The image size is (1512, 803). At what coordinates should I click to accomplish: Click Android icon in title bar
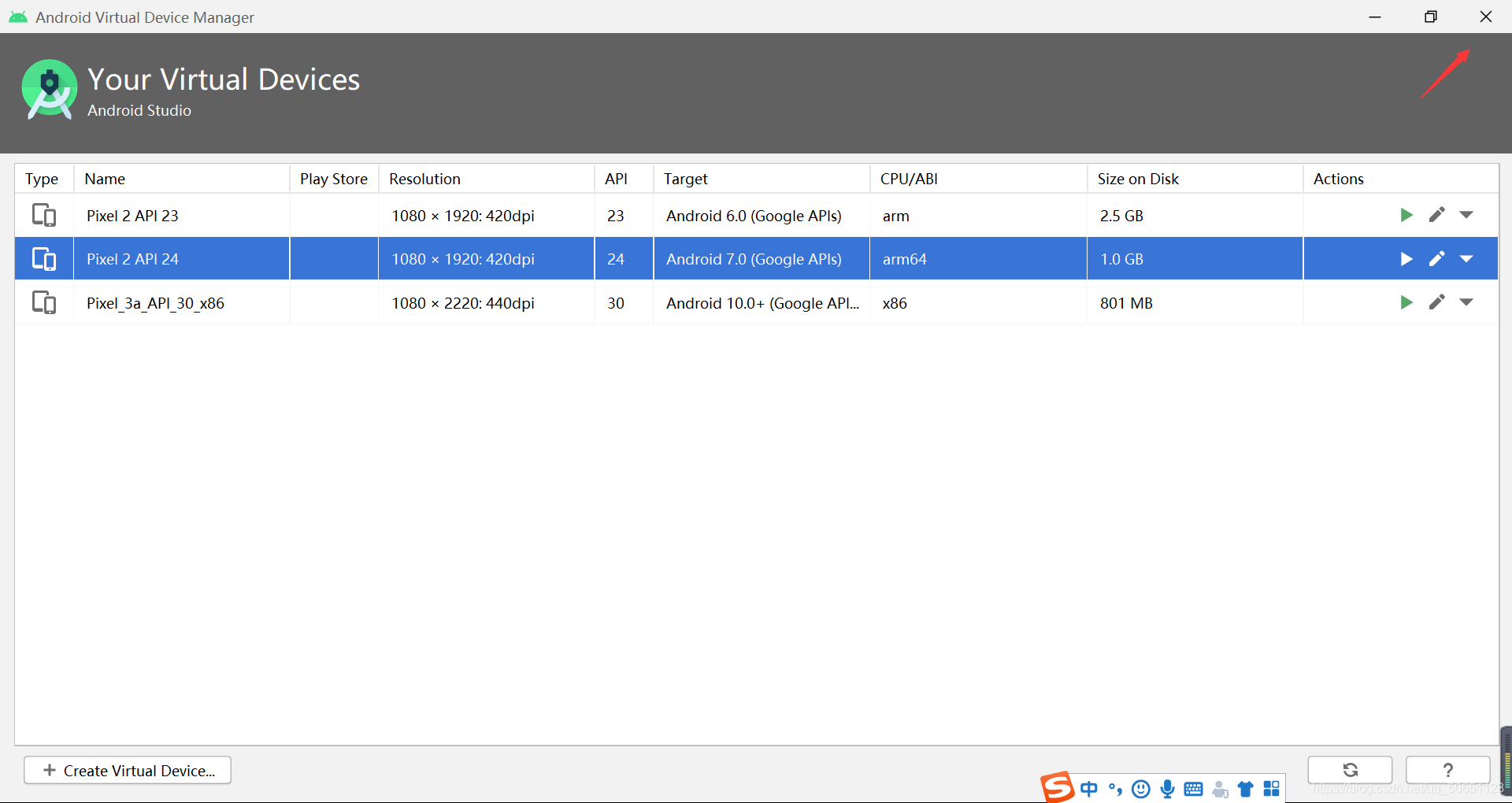[x=17, y=17]
